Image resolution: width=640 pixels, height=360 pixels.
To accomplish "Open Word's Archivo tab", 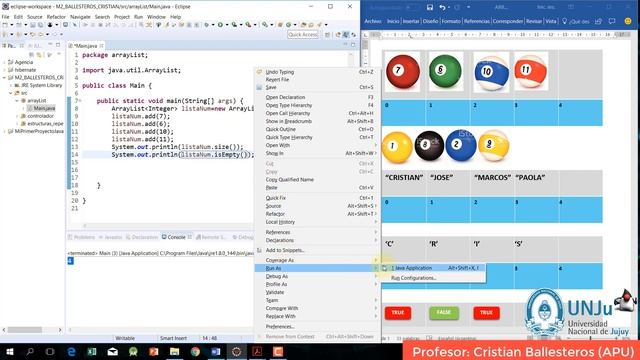I will [x=373, y=21].
